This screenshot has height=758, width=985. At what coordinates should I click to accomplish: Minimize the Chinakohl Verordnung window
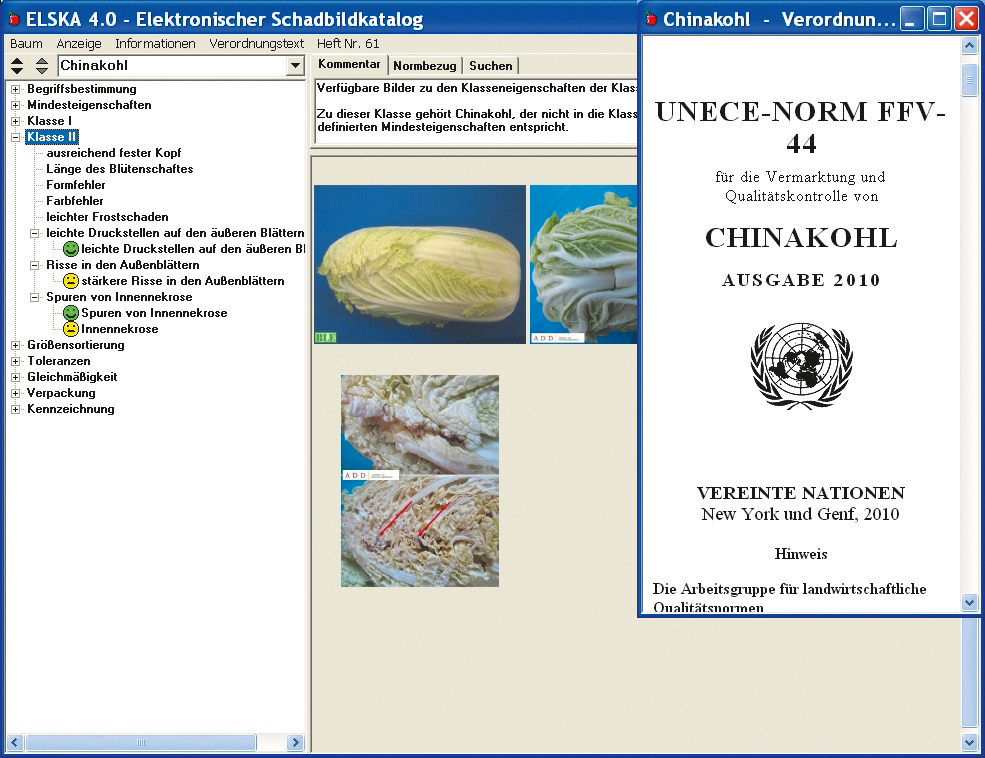point(912,19)
